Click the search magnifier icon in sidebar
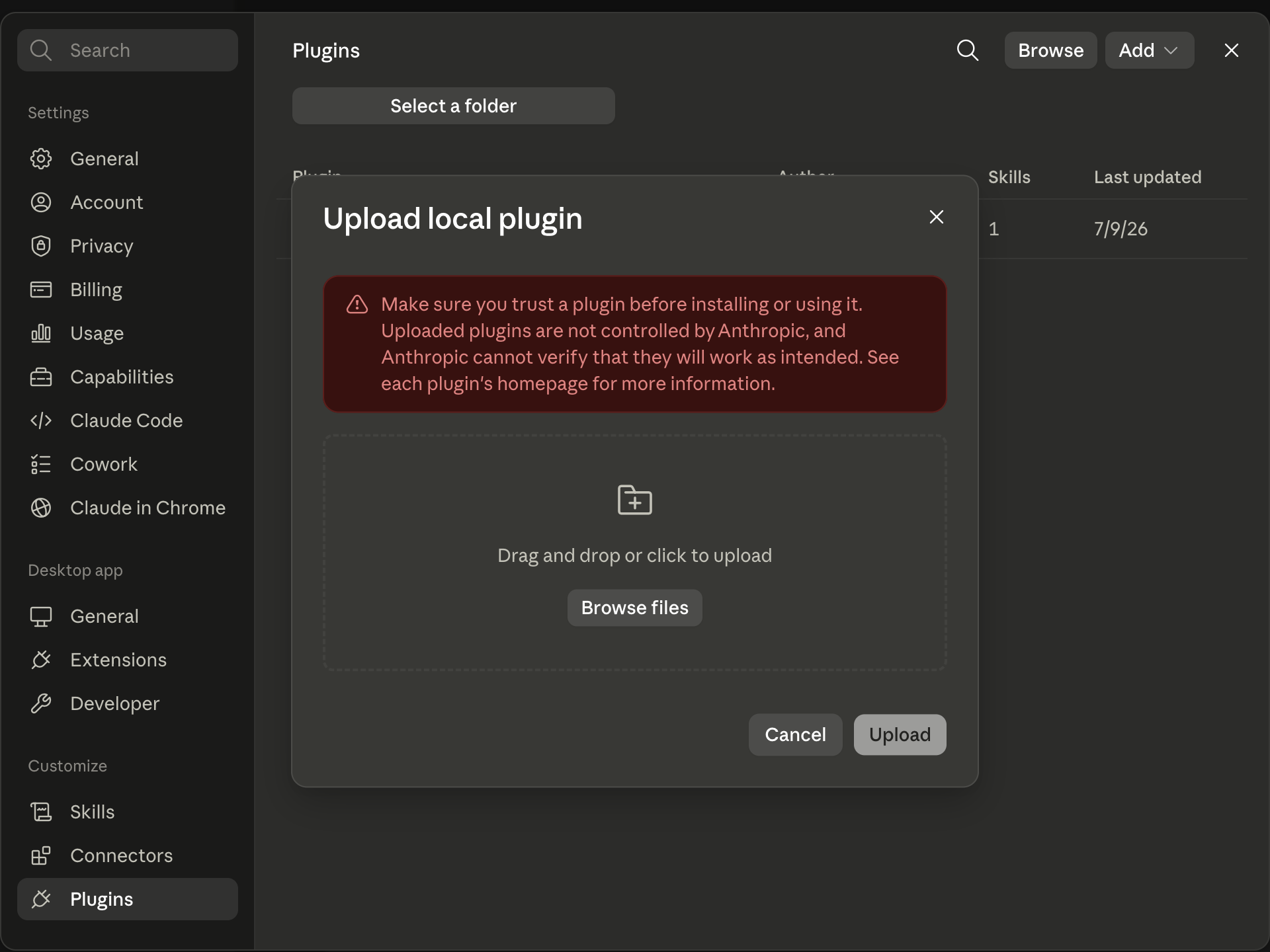This screenshot has width=1270, height=952. [x=41, y=50]
